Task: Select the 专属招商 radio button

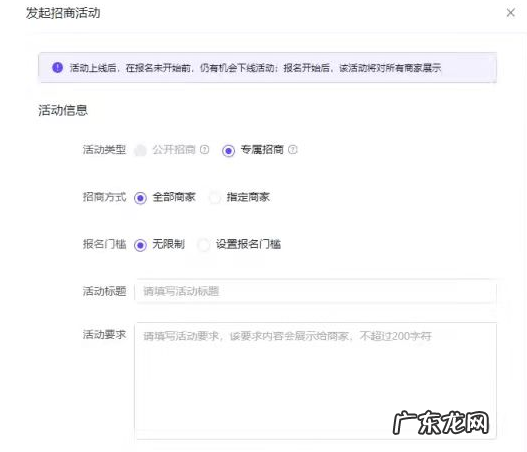Action: 228,151
